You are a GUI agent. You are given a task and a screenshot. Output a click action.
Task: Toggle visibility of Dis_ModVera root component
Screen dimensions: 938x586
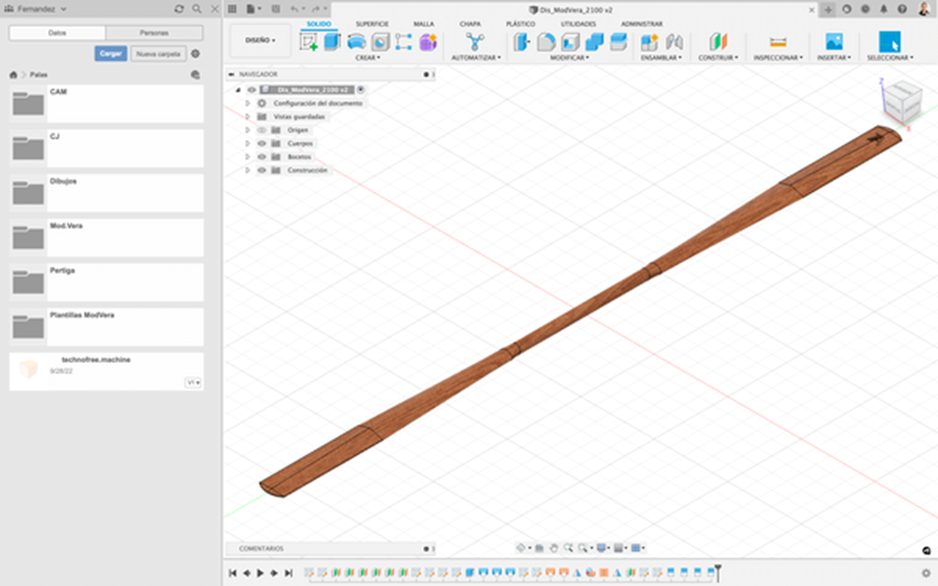tap(252, 90)
